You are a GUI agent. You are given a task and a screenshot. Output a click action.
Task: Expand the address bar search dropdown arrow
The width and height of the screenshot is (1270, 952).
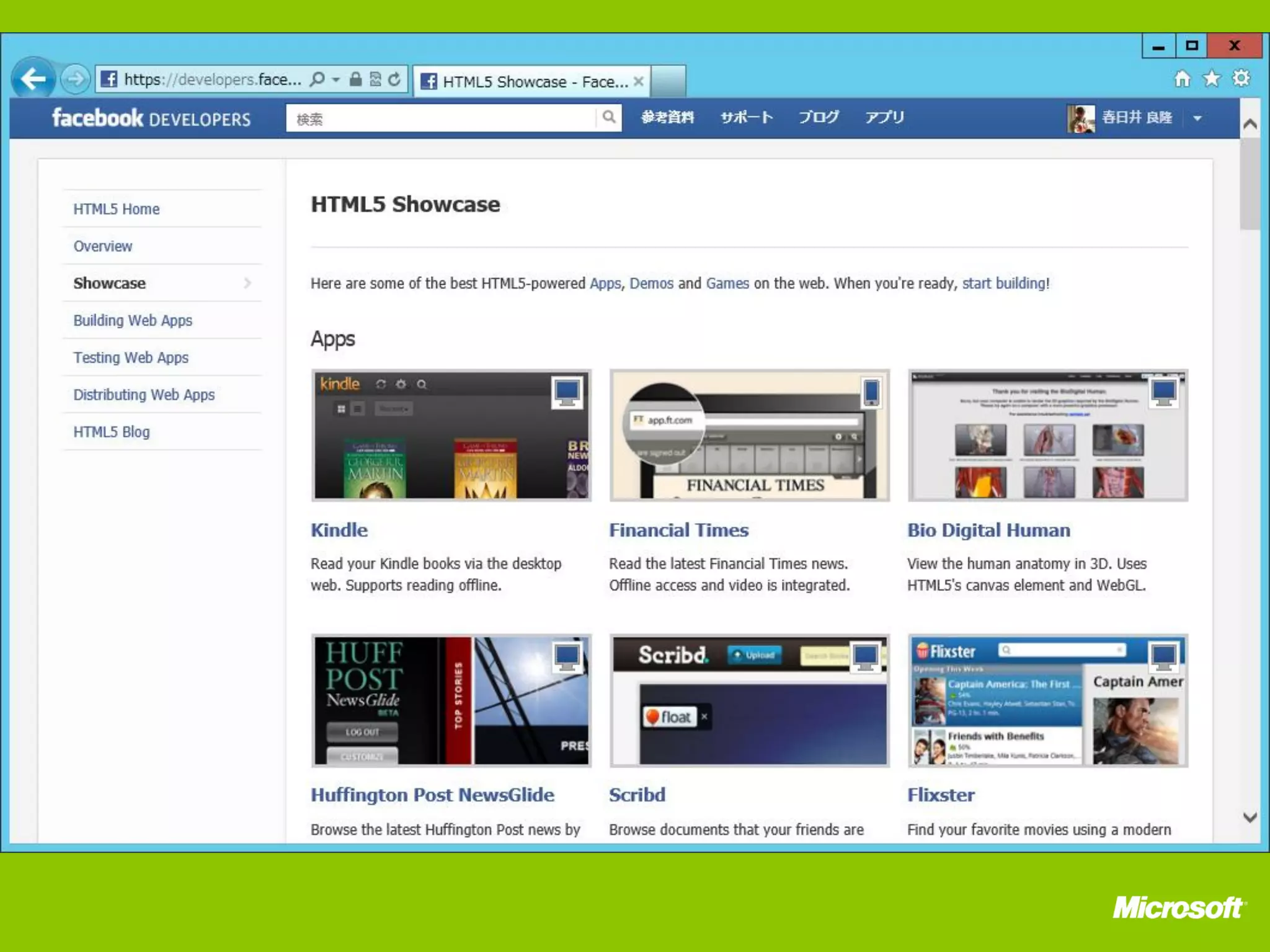point(336,79)
